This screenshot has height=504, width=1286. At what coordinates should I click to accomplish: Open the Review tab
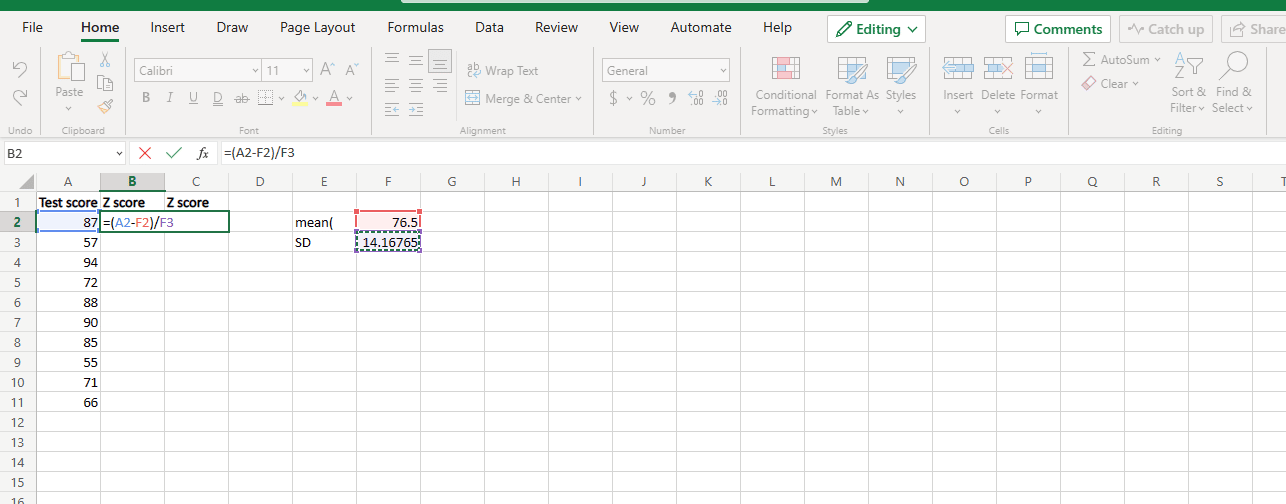(556, 28)
